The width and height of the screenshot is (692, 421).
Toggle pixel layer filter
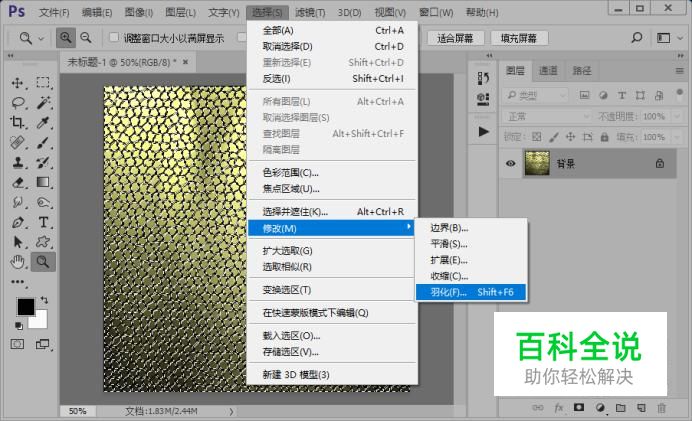(584, 95)
